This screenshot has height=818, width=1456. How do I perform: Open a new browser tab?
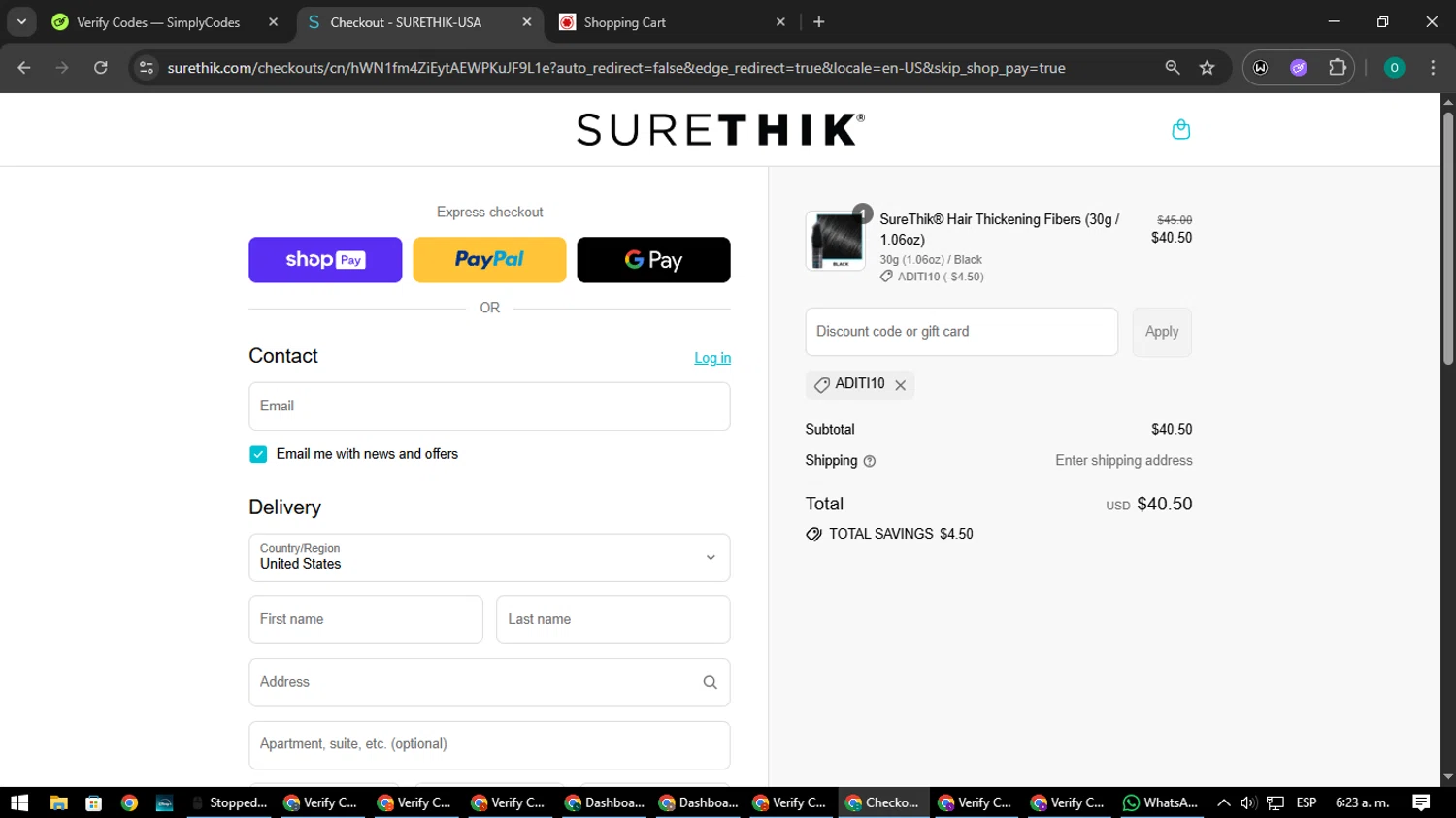click(819, 22)
